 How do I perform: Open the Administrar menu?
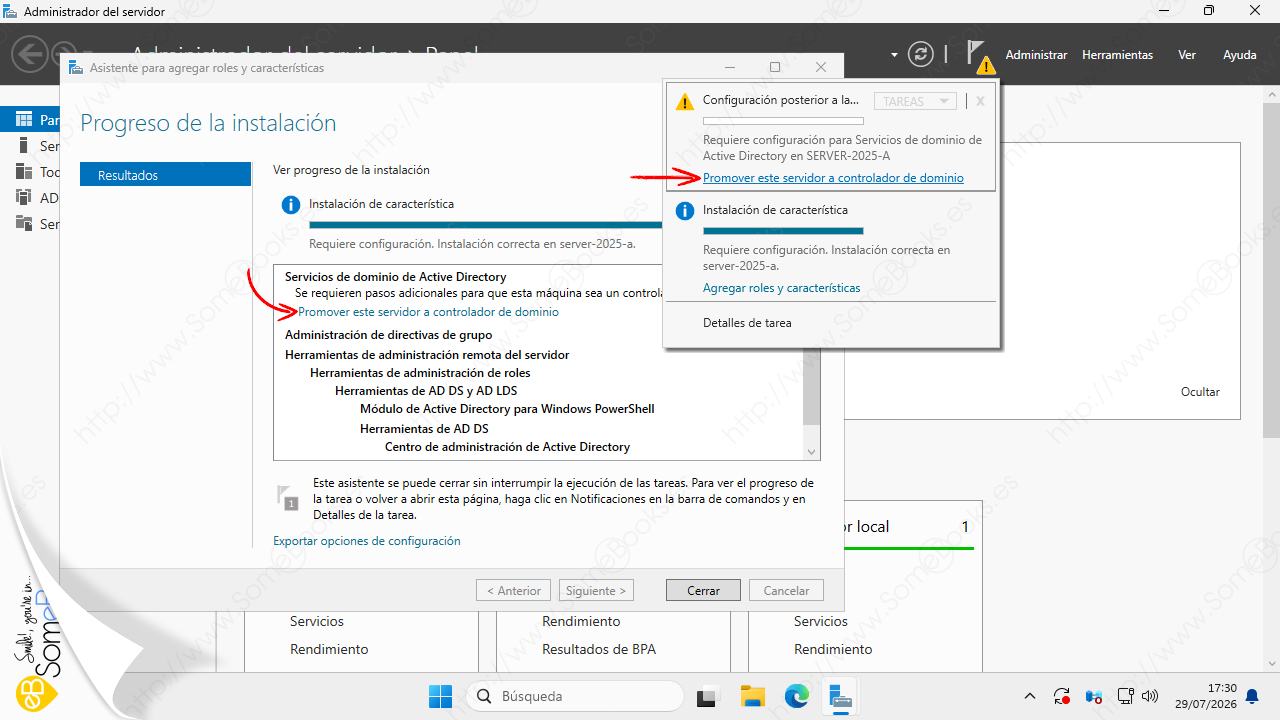1036,55
